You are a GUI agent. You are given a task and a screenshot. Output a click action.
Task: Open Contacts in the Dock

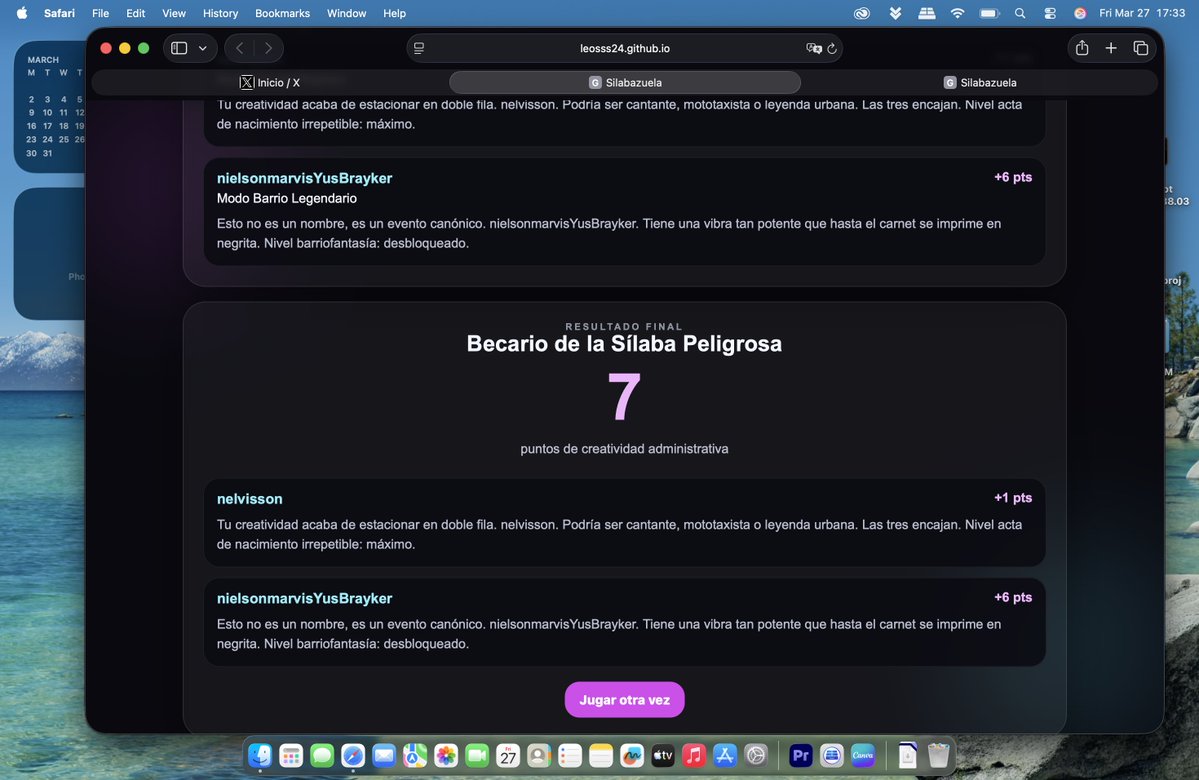coord(539,756)
